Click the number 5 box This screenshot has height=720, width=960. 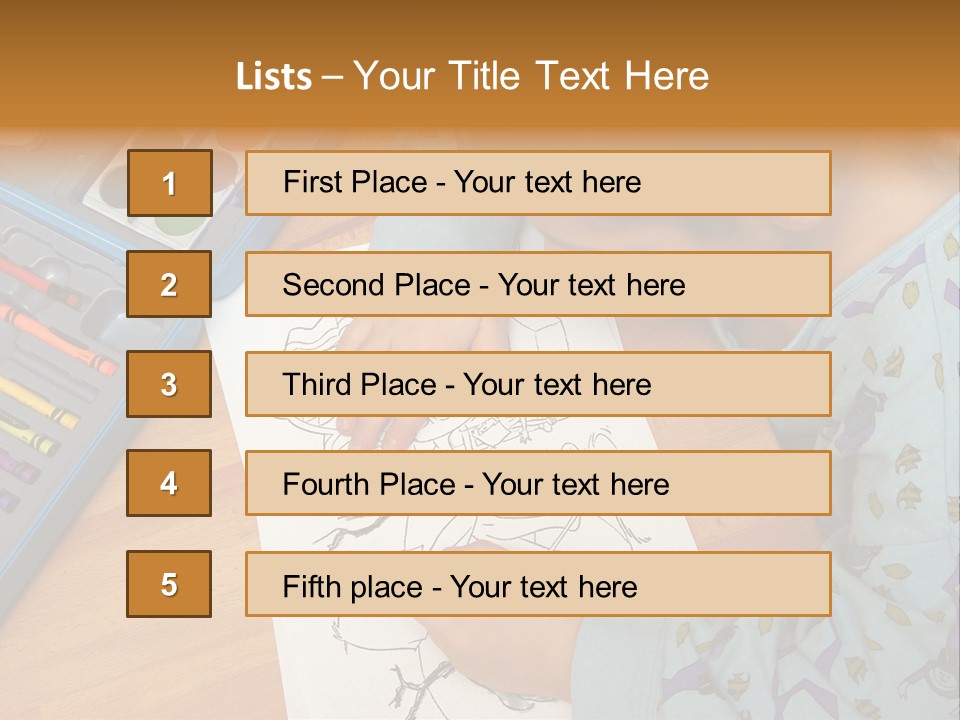tap(169, 584)
